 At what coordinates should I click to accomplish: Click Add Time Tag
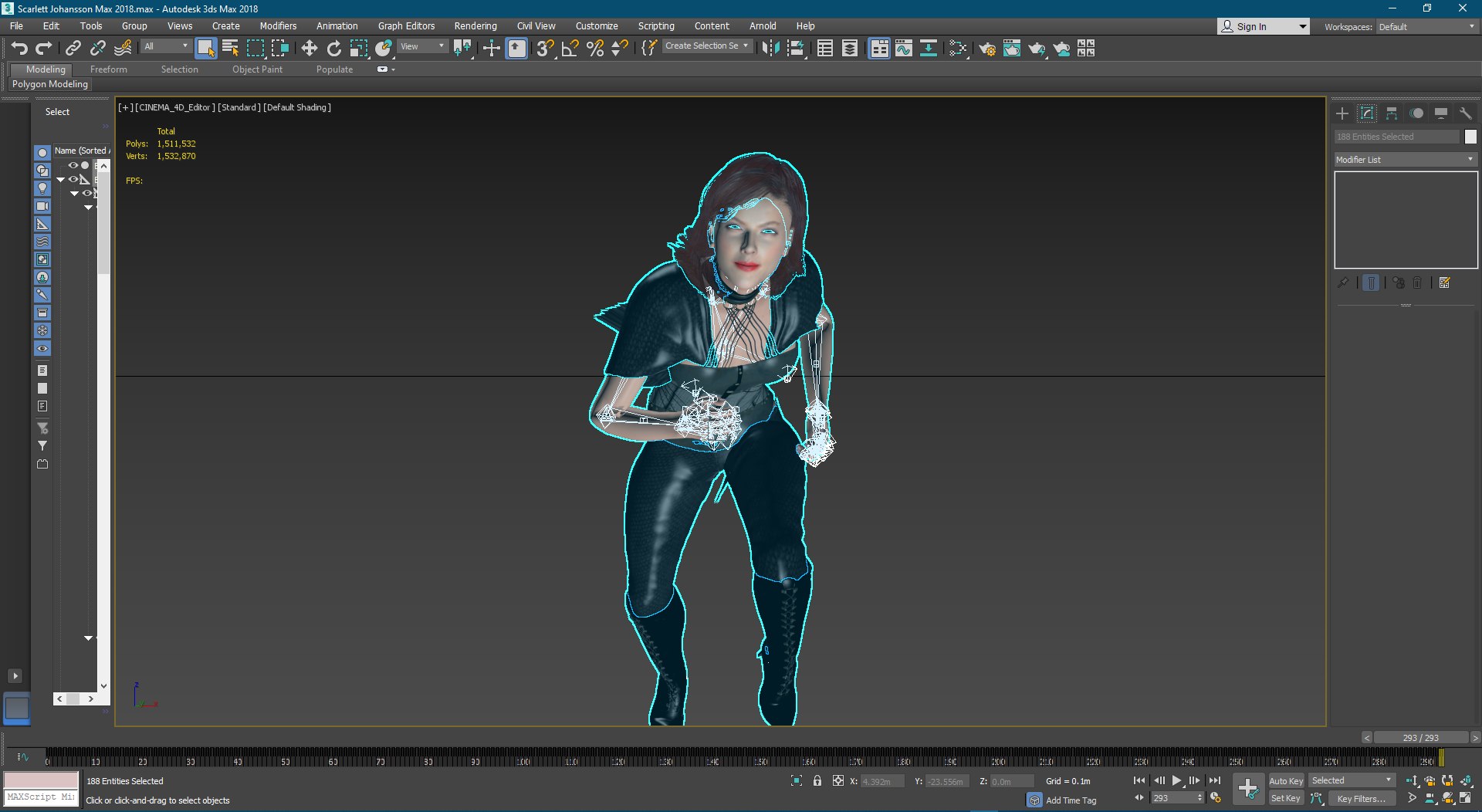coord(1071,800)
